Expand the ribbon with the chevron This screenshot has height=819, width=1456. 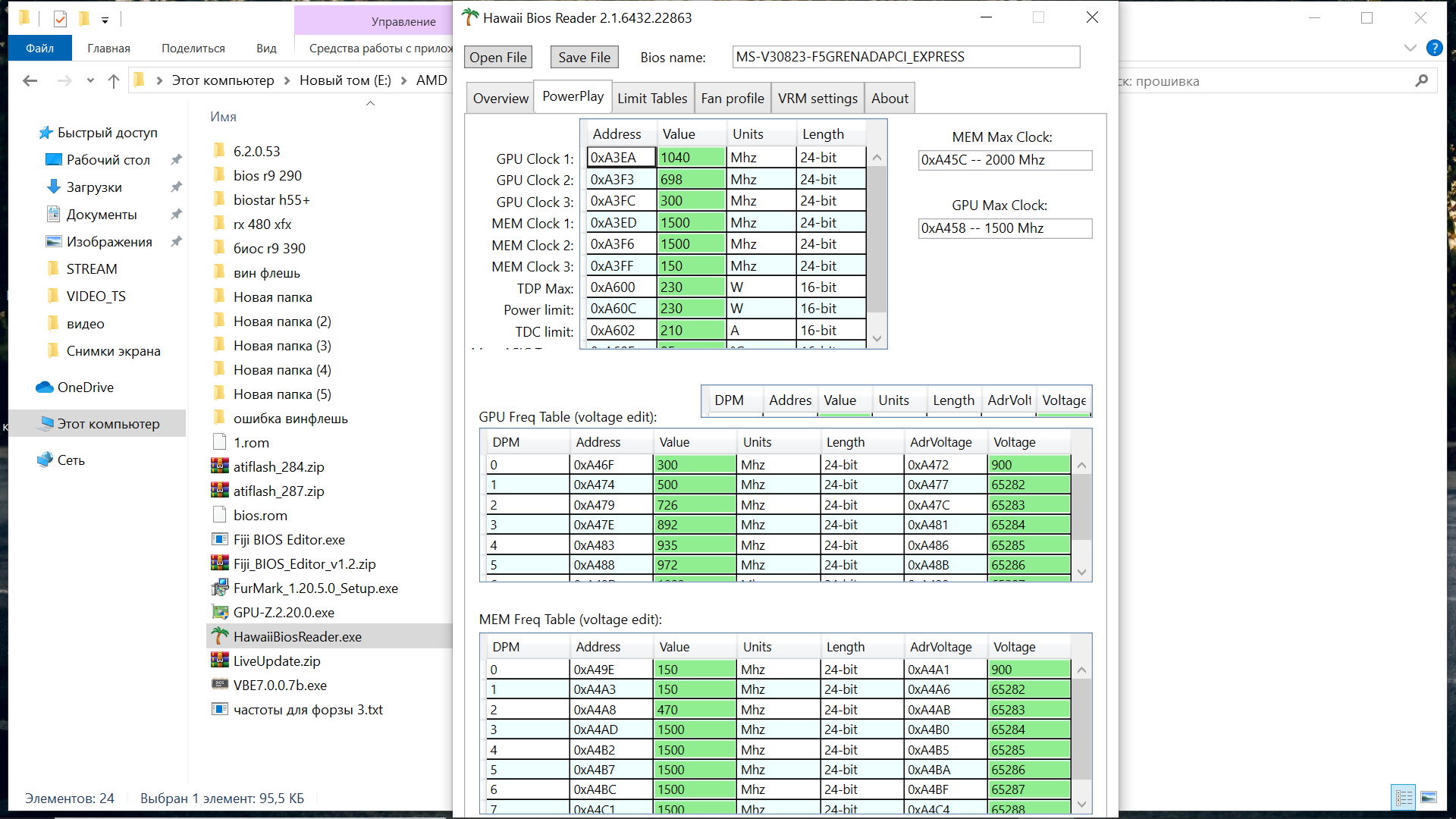coord(1410,48)
